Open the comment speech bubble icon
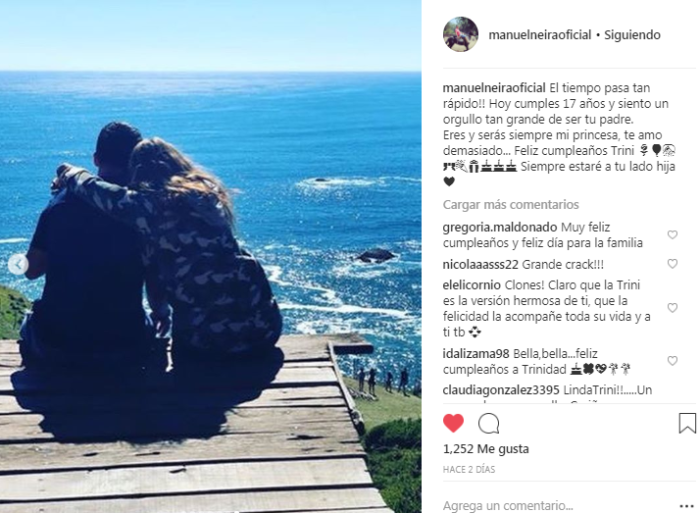The height and width of the screenshot is (513, 700). 488,423
